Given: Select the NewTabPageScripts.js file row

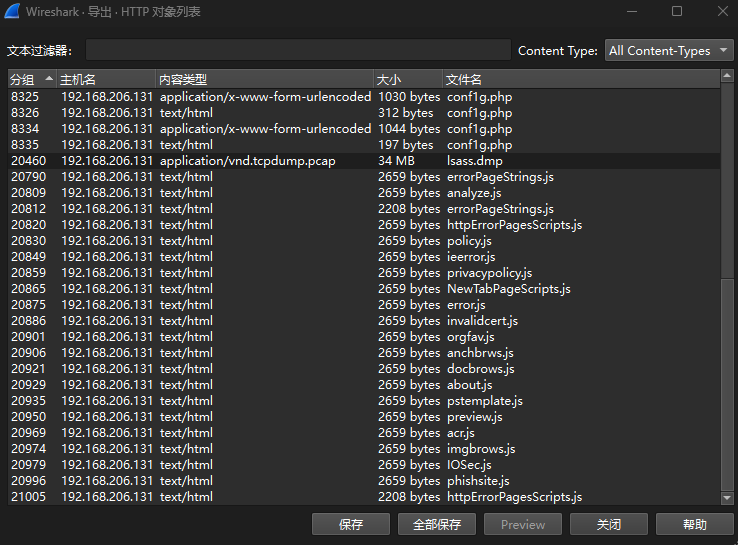Looking at the screenshot, I should (x=364, y=289).
